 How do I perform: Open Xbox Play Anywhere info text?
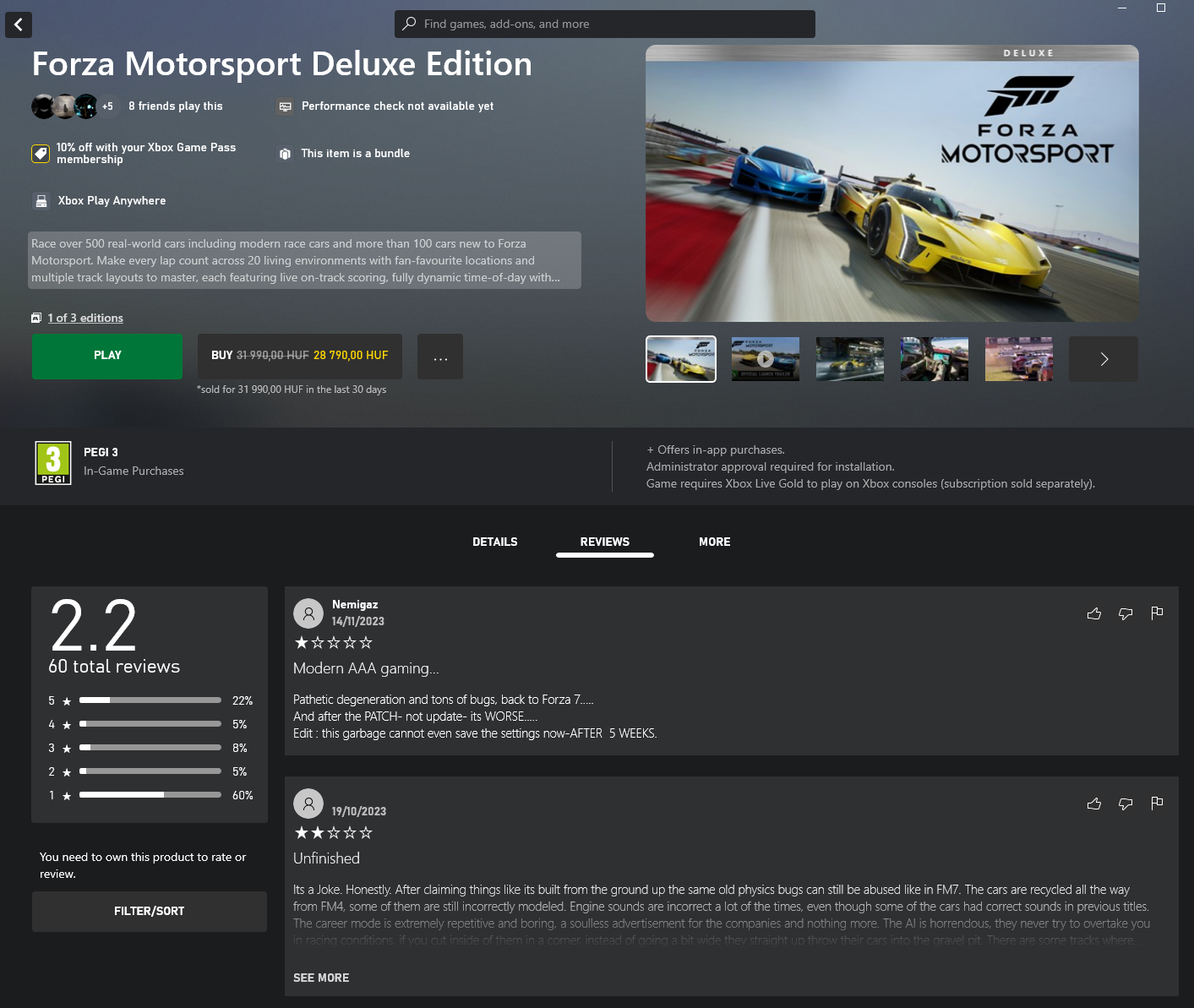coord(112,201)
